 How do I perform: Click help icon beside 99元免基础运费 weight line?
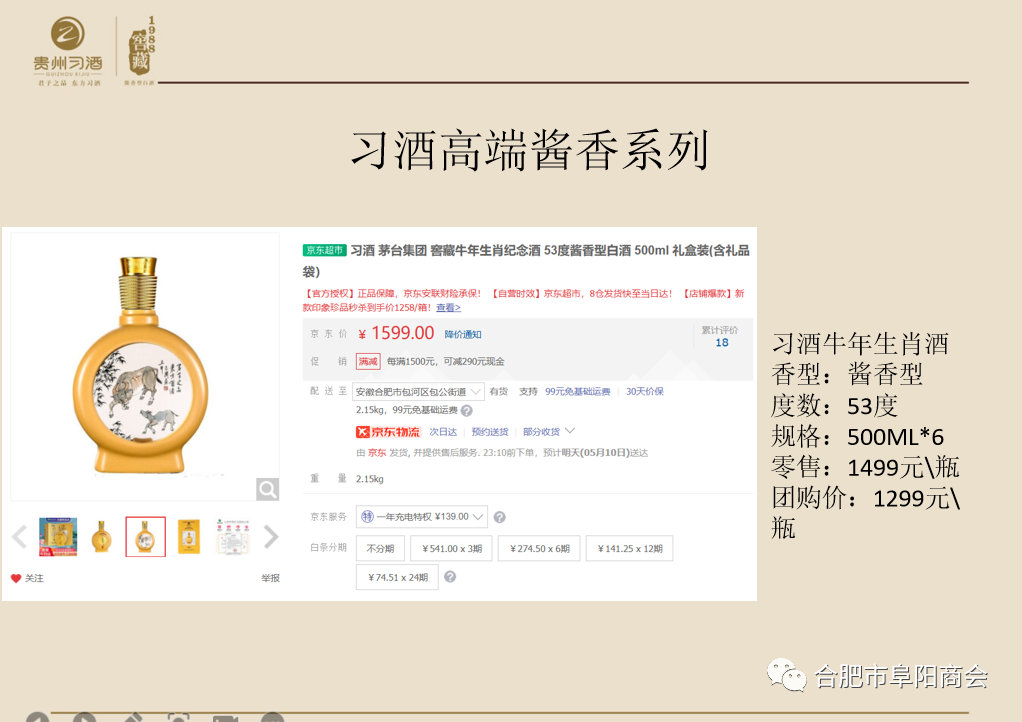pyautogui.click(x=467, y=411)
